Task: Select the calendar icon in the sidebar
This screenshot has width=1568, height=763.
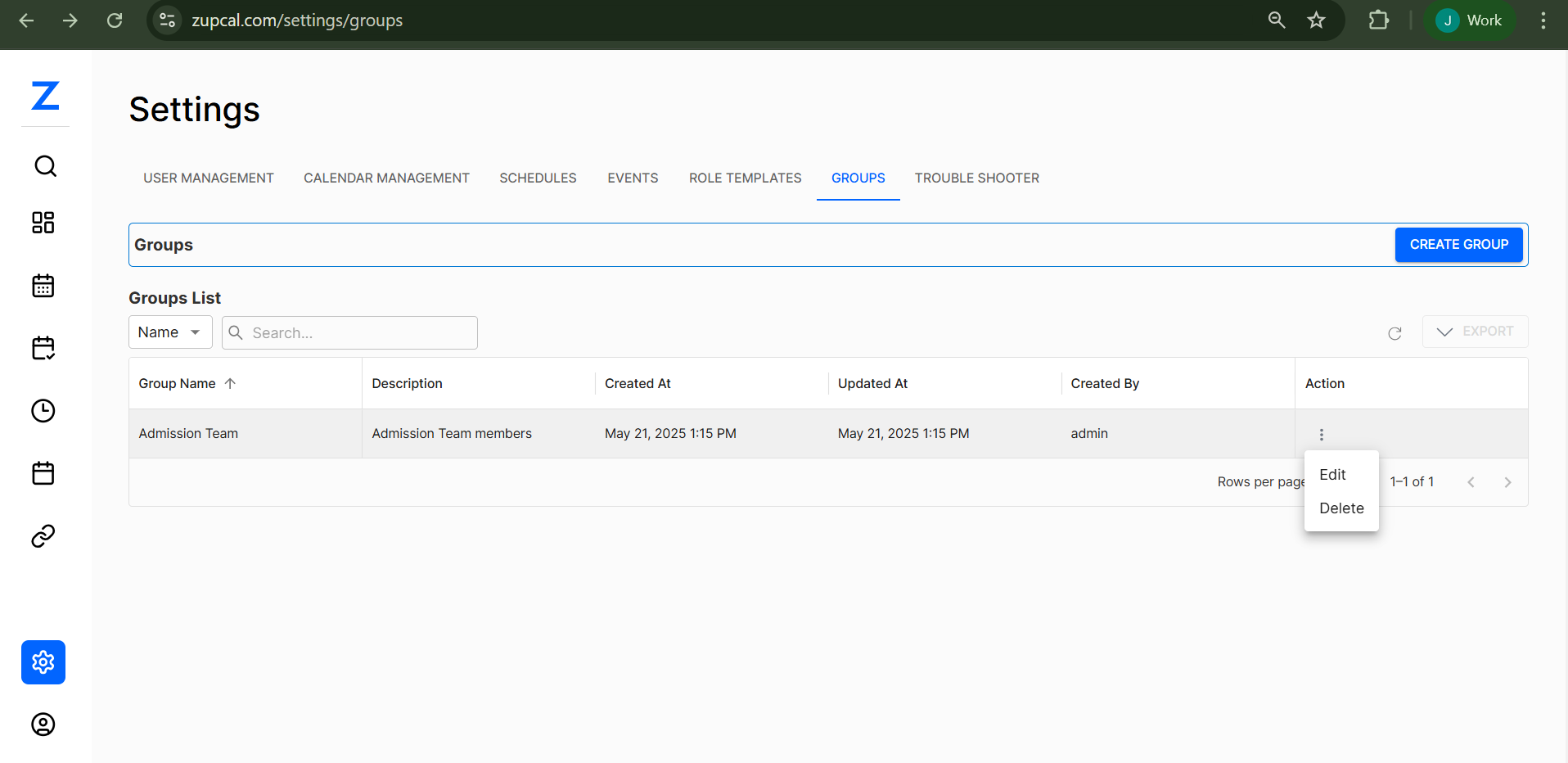Action: [43, 286]
